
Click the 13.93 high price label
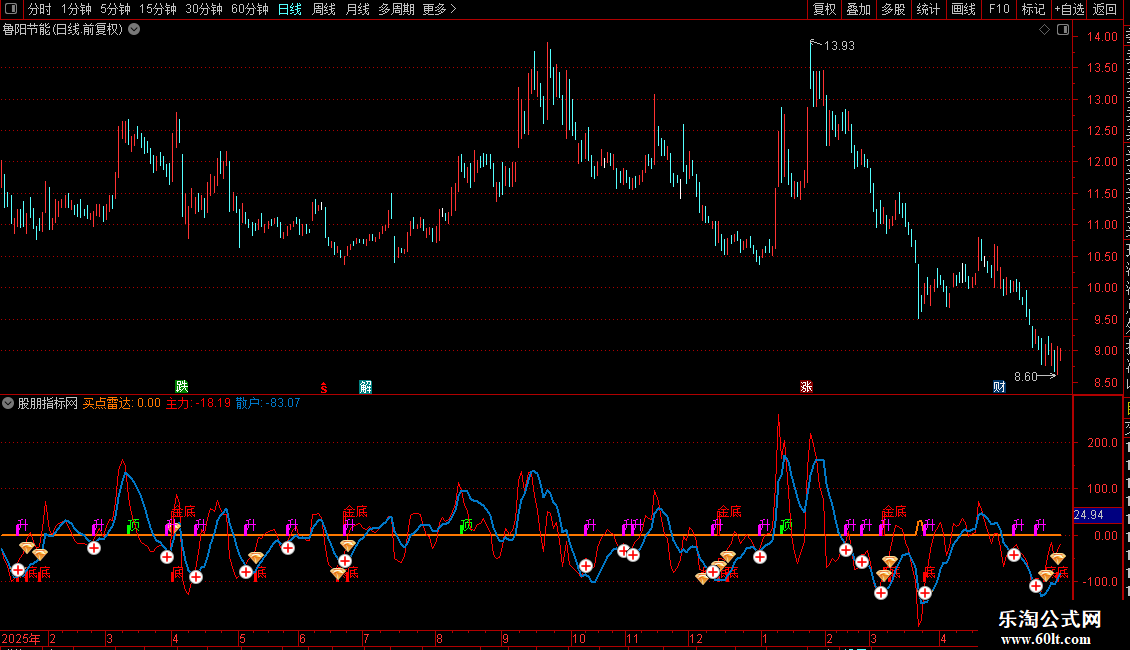839,46
